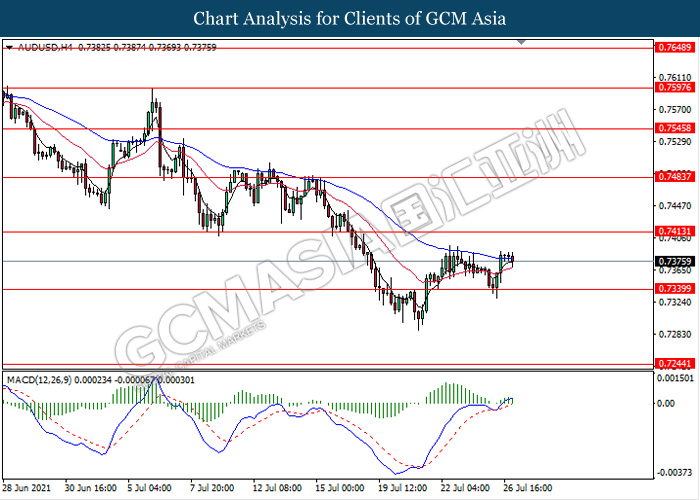Click the AUDUSD,H4 dropdown triangle

tap(10, 47)
